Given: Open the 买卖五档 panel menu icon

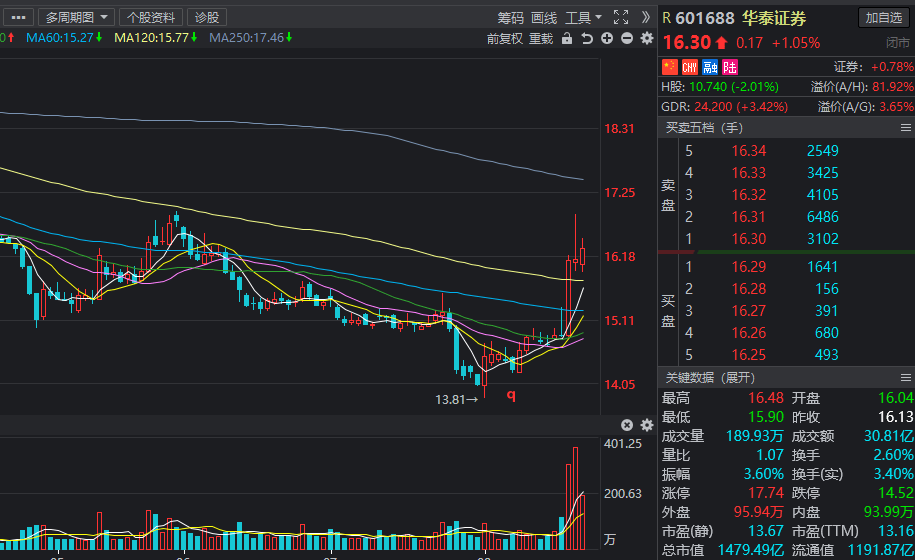Looking at the screenshot, I should 906,128.
